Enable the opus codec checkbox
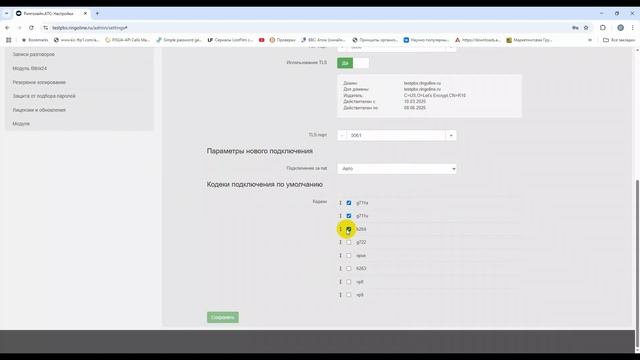This screenshot has width=640, height=360. 349,256
